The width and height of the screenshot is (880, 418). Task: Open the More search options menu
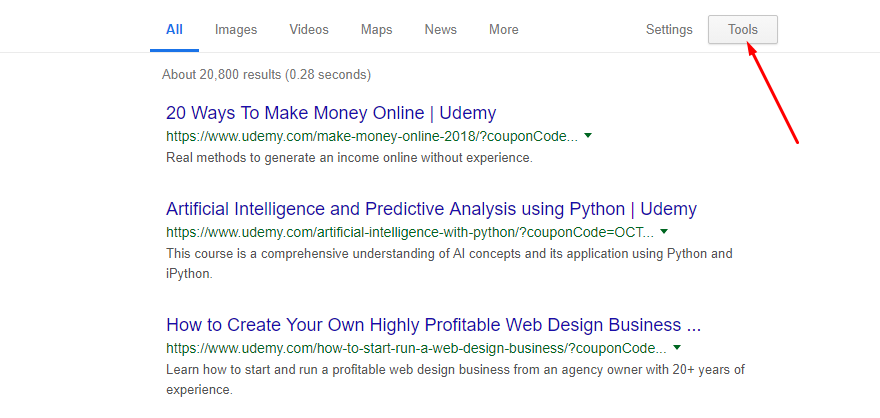(x=503, y=30)
